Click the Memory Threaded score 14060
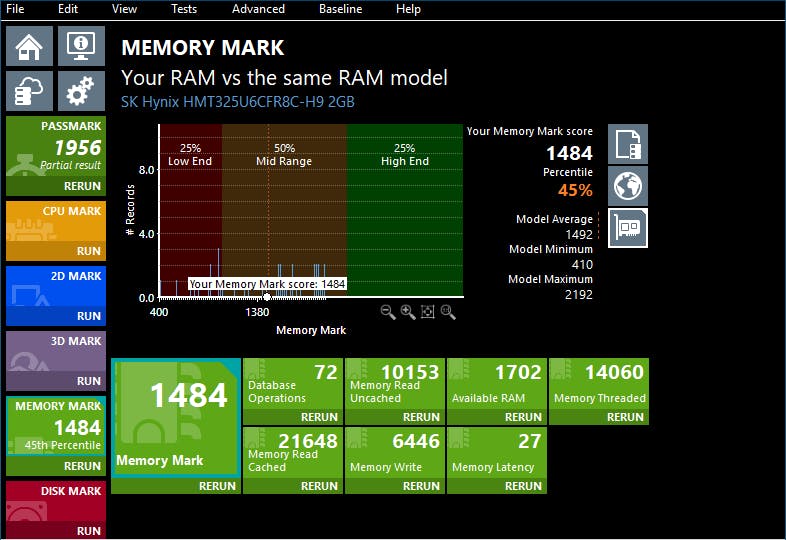 [x=615, y=372]
